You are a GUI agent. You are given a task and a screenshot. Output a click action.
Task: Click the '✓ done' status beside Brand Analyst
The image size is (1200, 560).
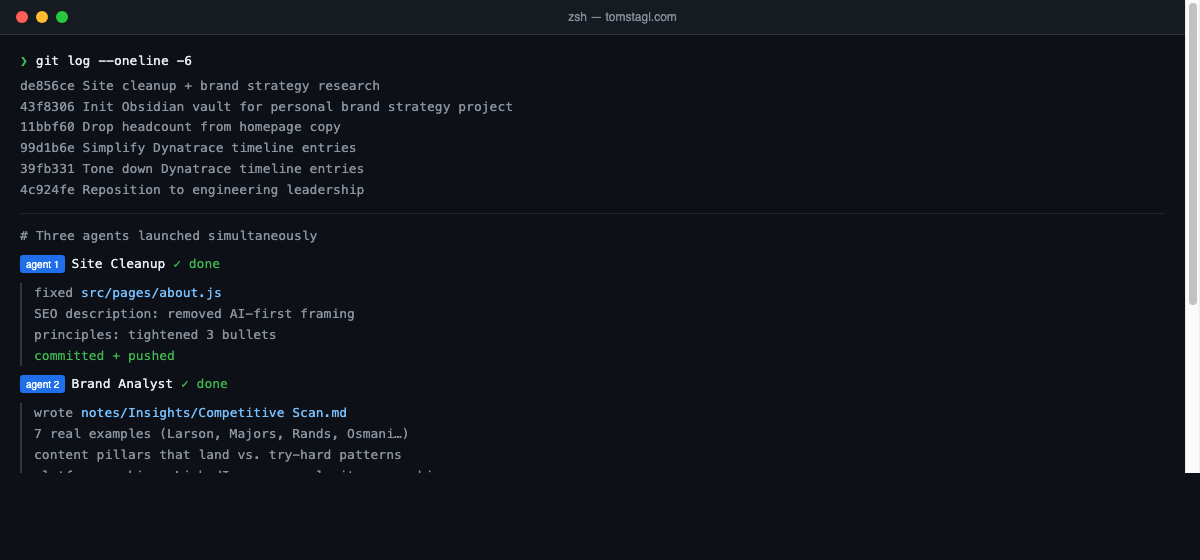click(x=204, y=384)
